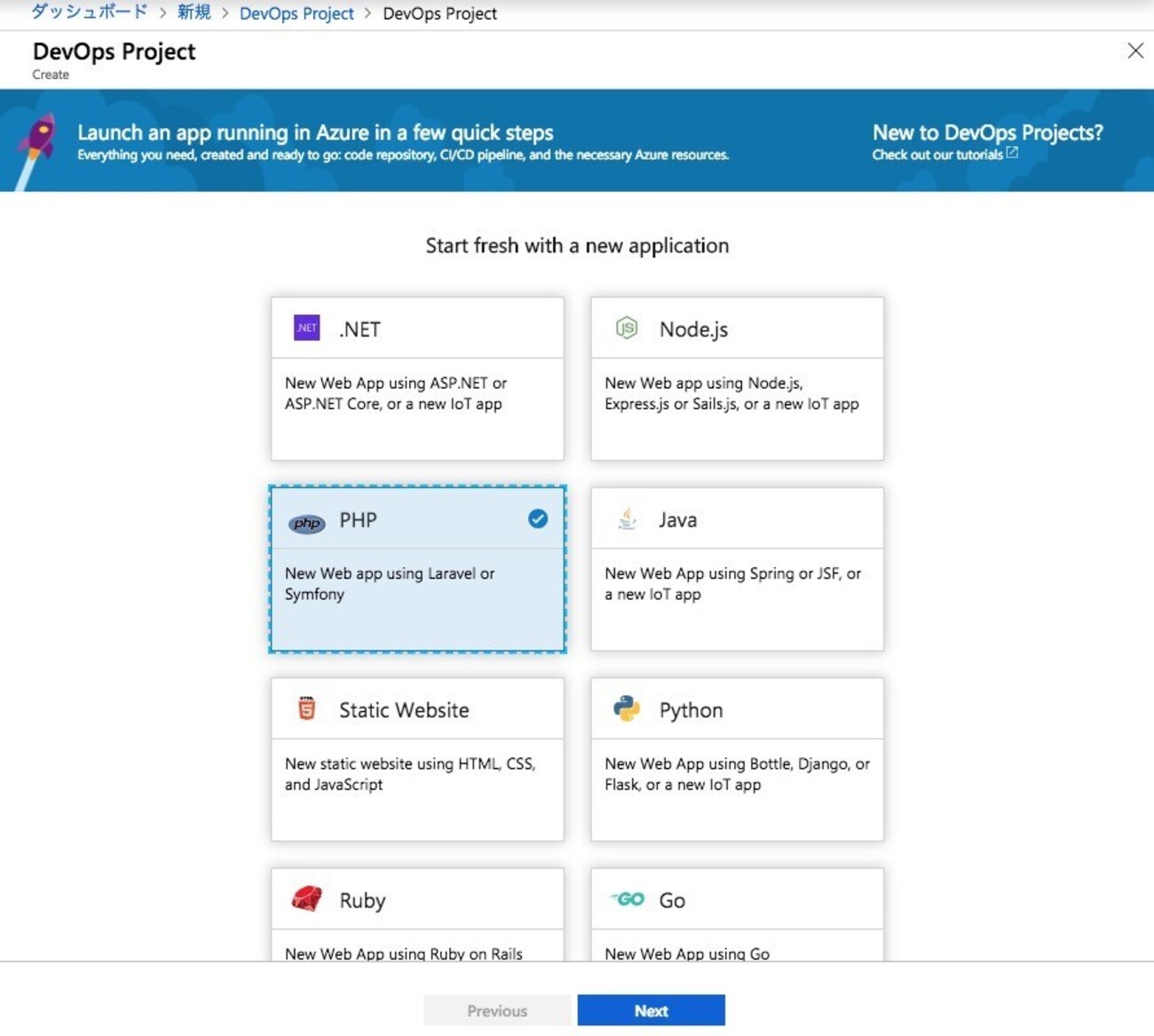This screenshot has width=1154, height=1036.
Task: Click the chevron after the ダッシュボード breadcrumb
Action: pyautogui.click(x=162, y=13)
